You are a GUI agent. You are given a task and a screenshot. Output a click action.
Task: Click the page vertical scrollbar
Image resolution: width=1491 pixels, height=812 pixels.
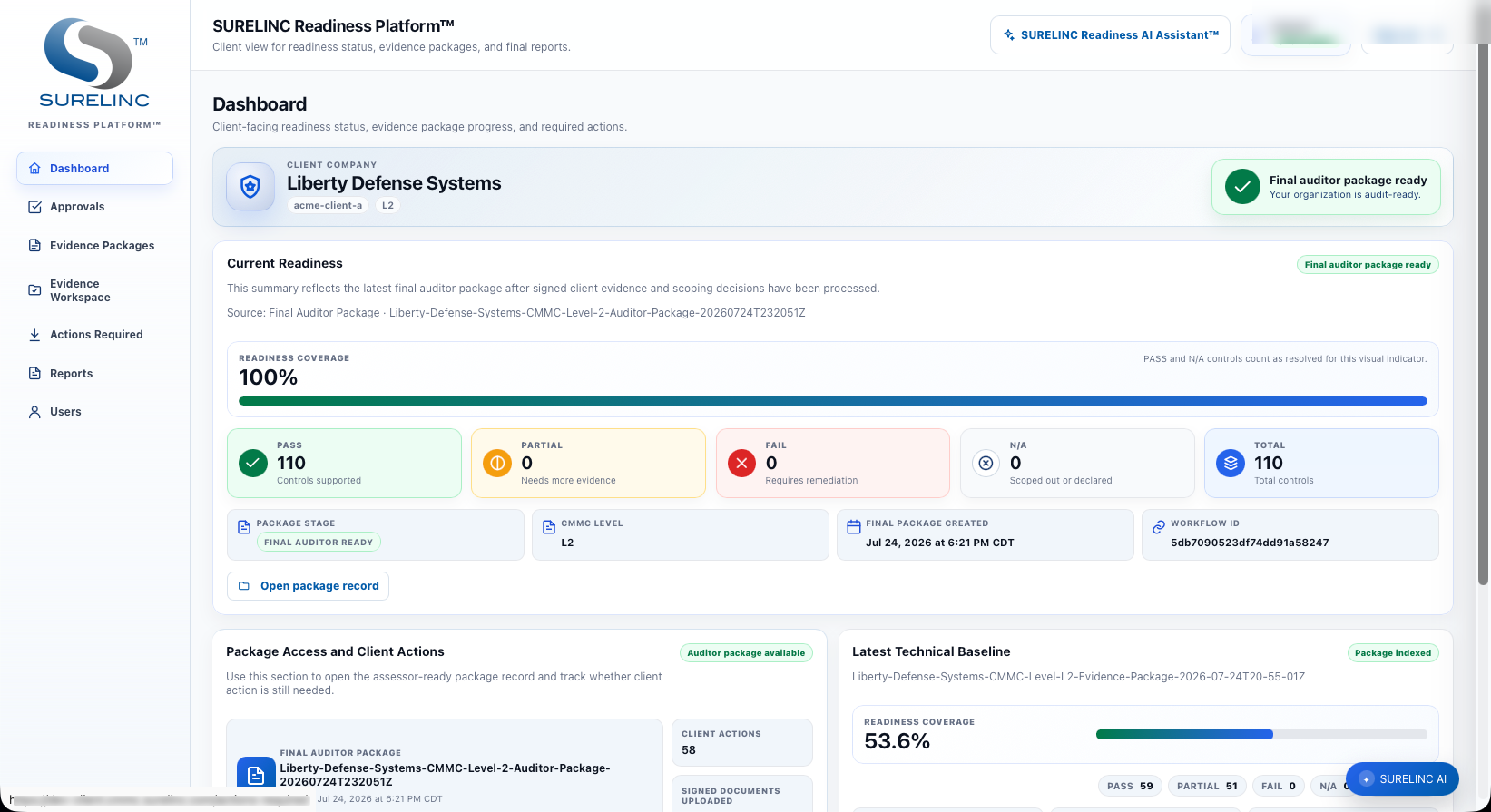pyautogui.click(x=1484, y=313)
